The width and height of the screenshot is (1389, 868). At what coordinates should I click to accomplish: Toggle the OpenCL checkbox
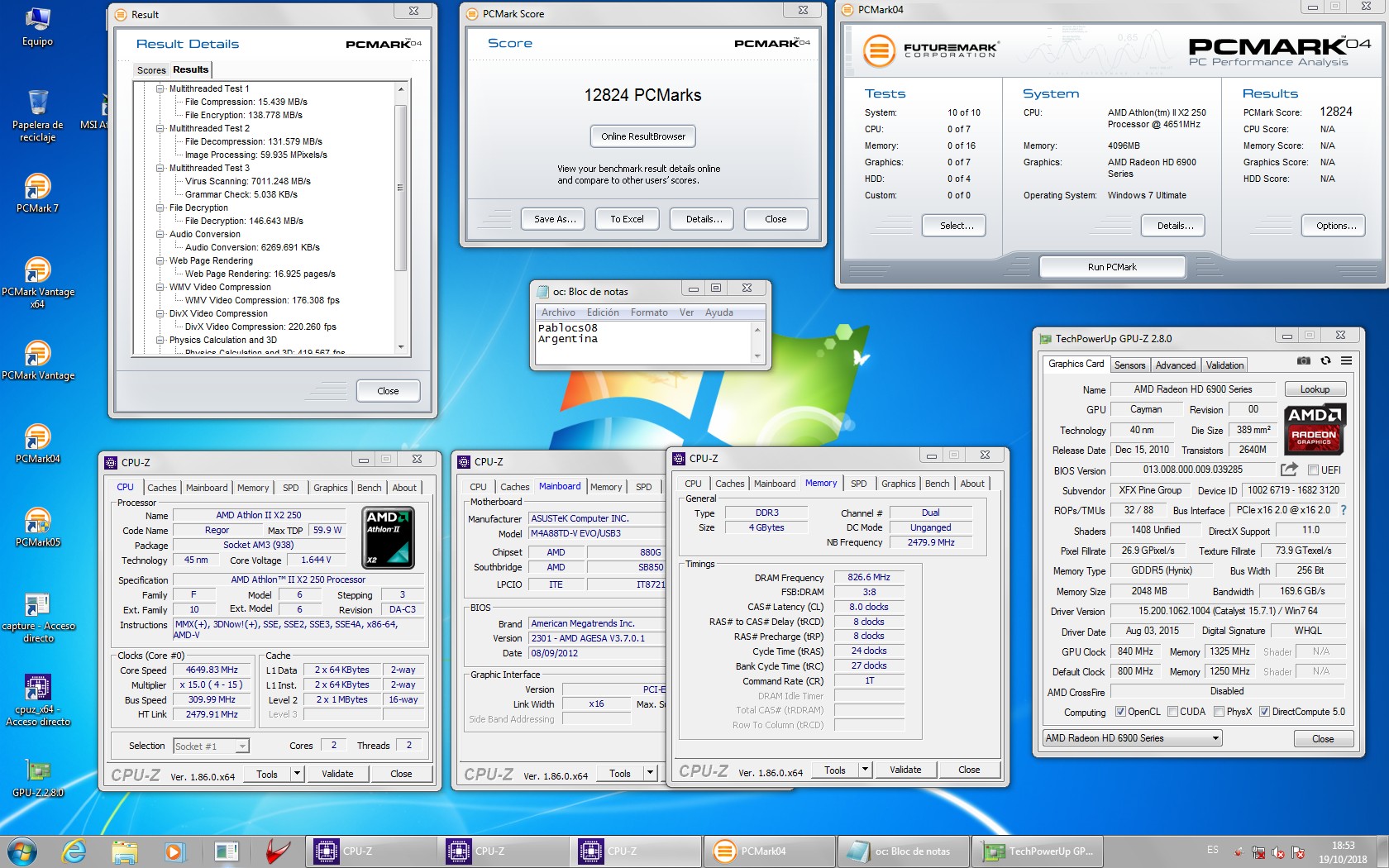1120,712
